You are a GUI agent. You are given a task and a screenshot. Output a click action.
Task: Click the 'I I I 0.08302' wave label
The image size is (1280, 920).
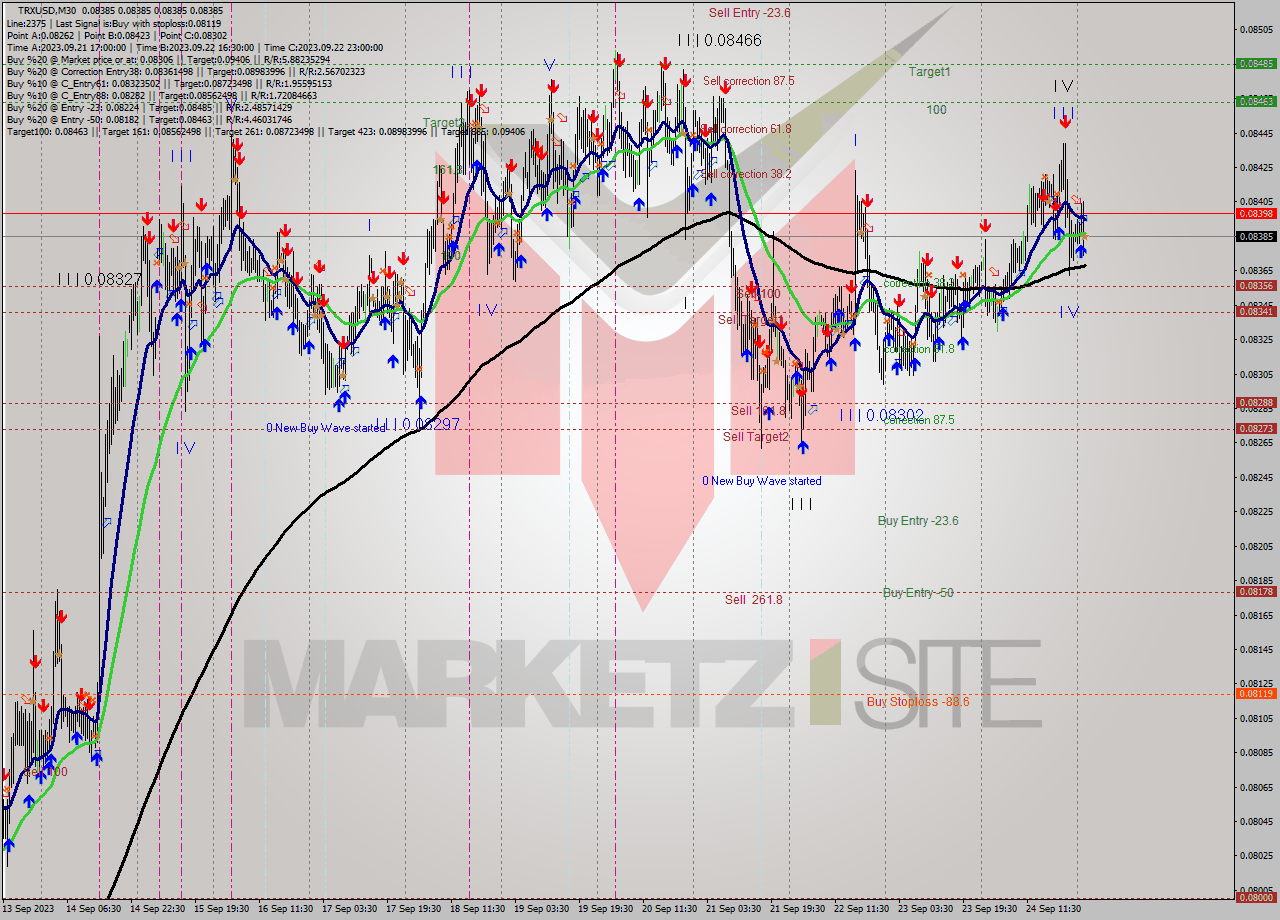tap(881, 414)
